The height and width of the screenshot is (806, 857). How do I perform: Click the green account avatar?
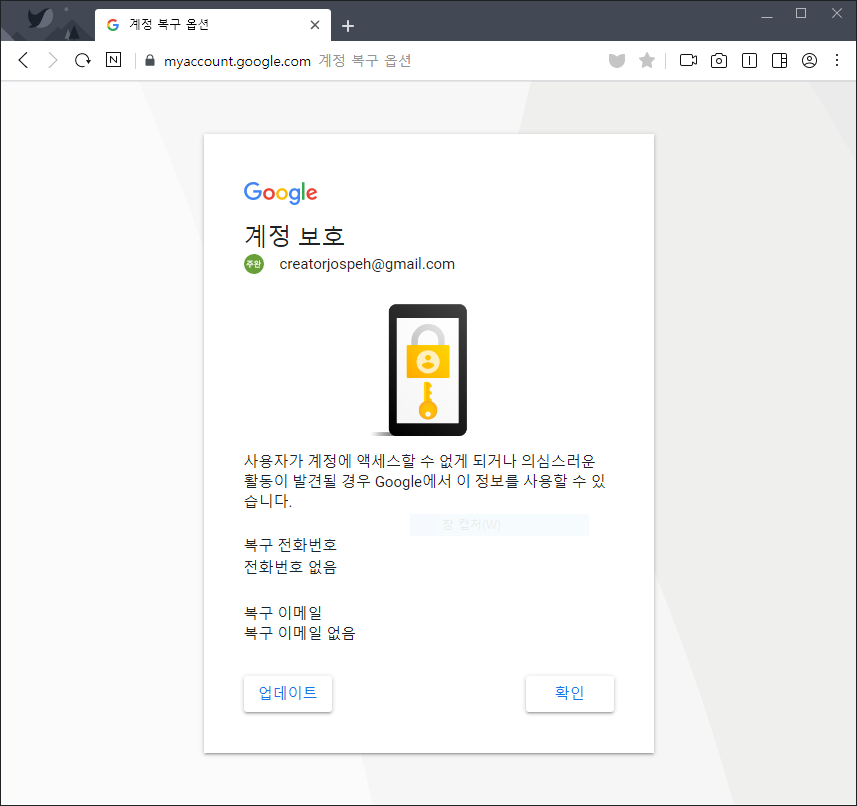click(254, 264)
